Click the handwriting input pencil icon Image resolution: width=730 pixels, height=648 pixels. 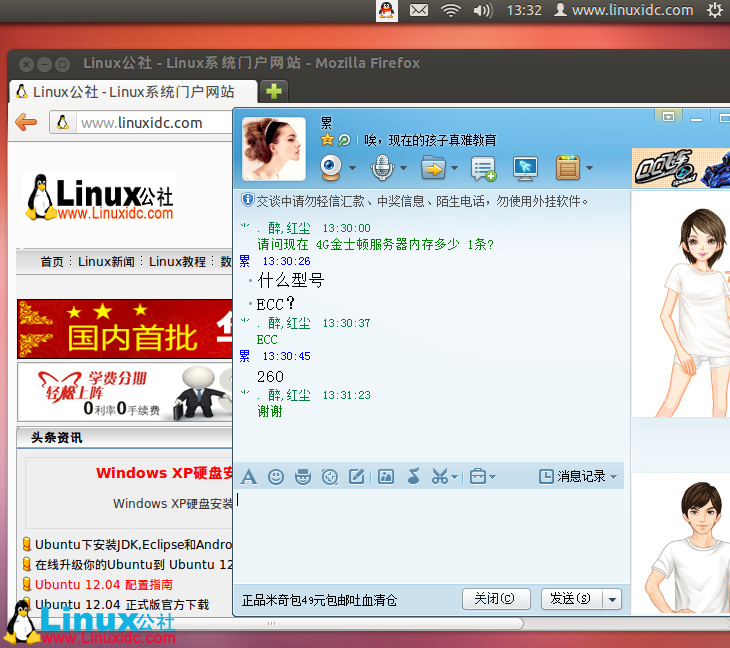point(357,477)
